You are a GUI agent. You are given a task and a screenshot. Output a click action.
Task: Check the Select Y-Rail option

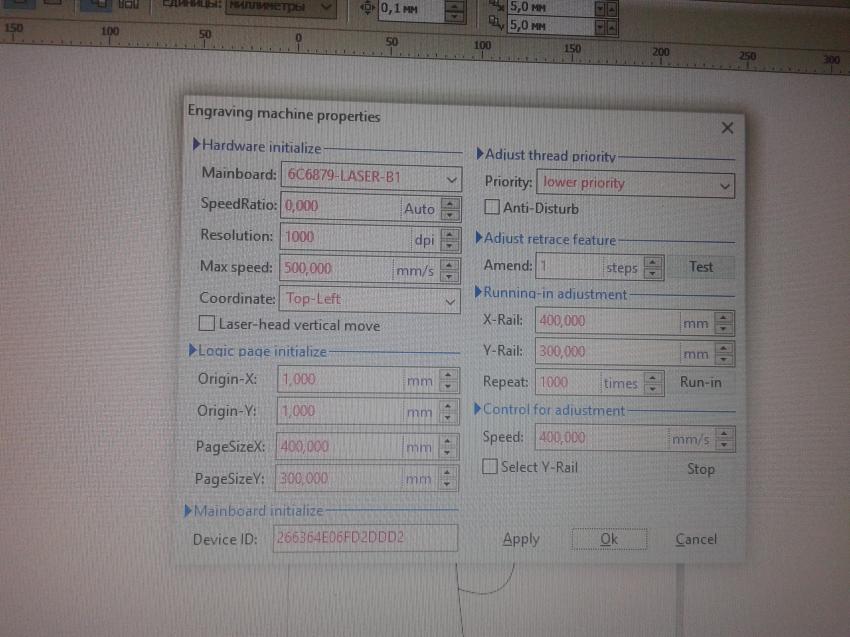click(490, 467)
